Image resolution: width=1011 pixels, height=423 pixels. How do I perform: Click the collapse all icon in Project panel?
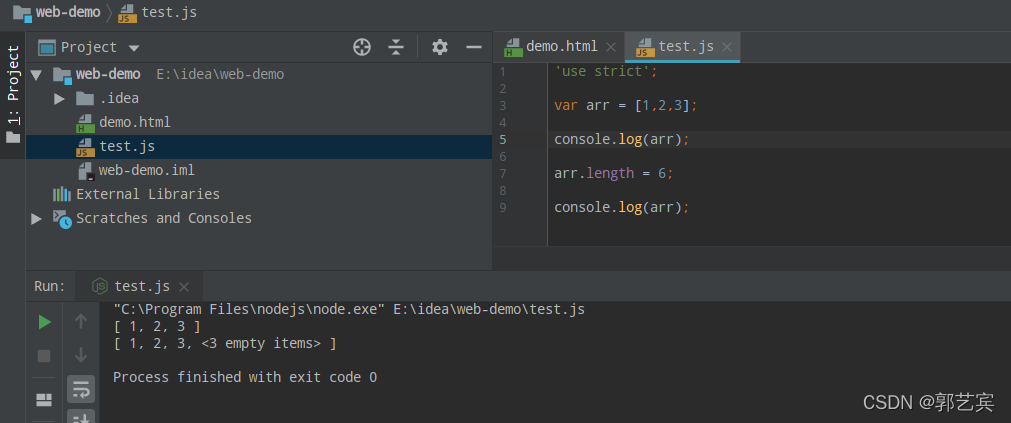pos(396,47)
